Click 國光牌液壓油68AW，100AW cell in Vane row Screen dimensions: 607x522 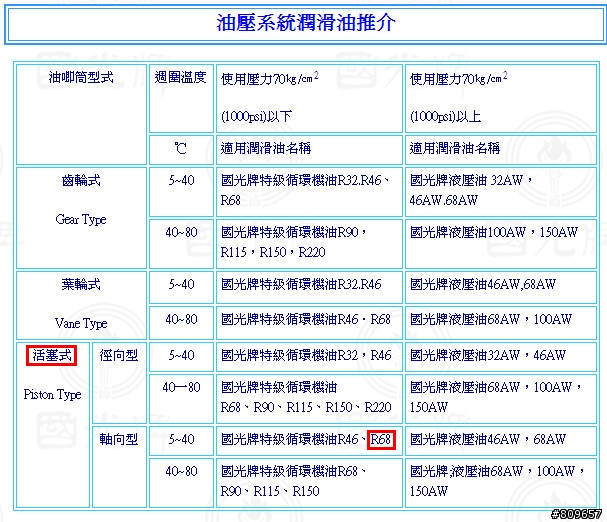point(501,323)
